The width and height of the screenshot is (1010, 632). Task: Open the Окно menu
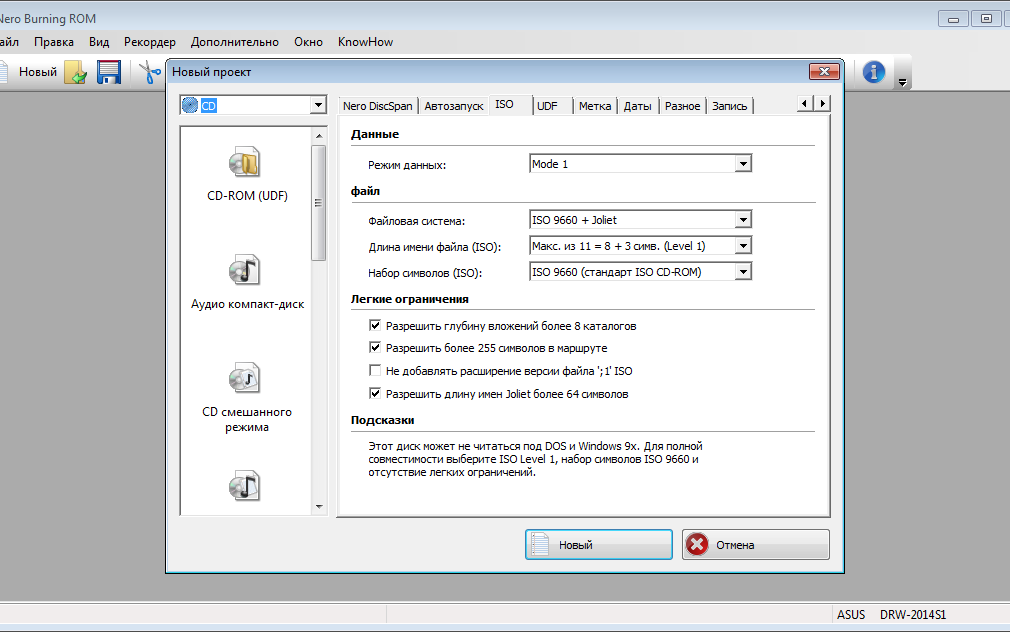[x=308, y=42]
